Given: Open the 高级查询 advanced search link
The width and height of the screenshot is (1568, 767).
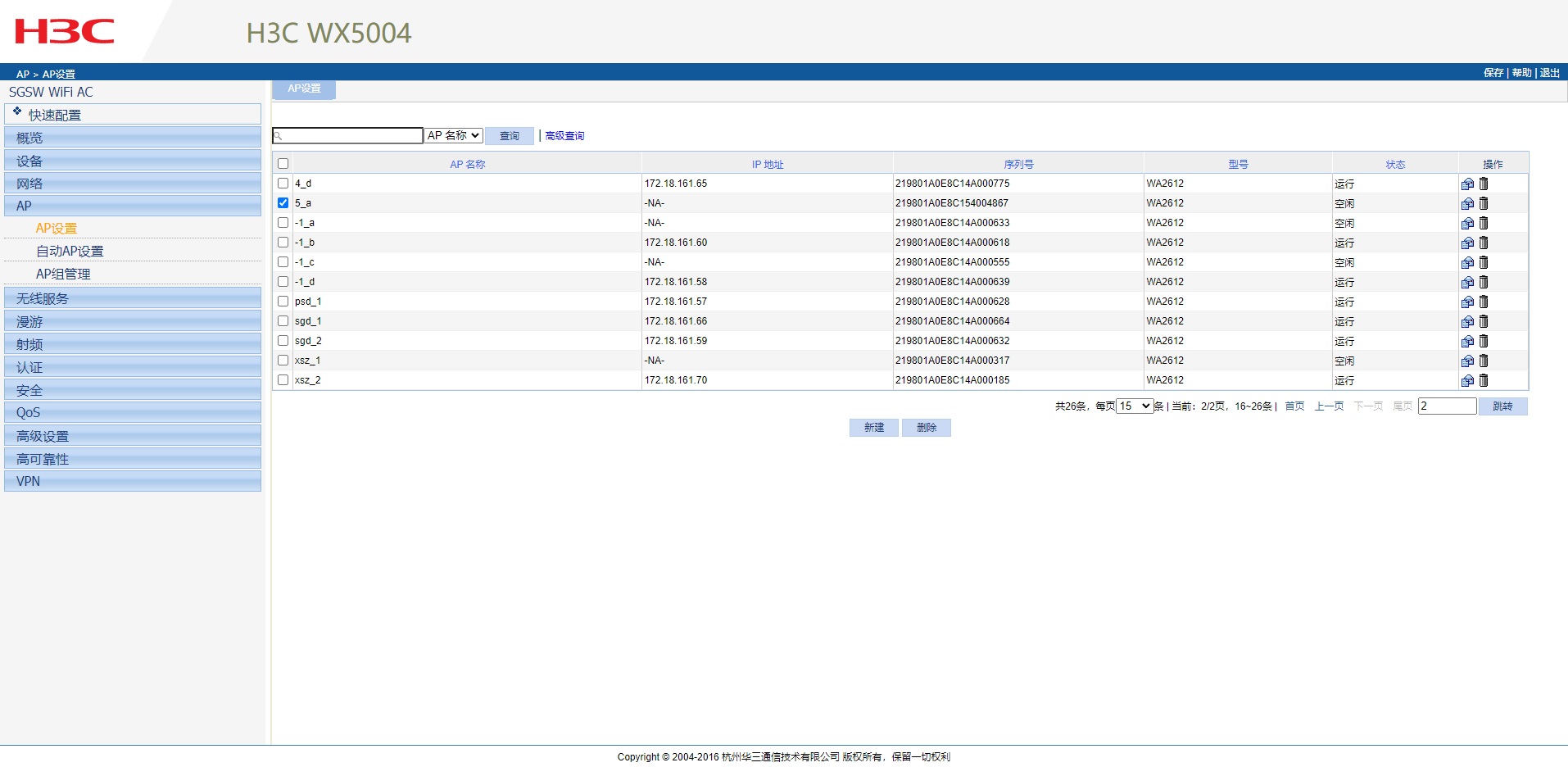Looking at the screenshot, I should 564,136.
